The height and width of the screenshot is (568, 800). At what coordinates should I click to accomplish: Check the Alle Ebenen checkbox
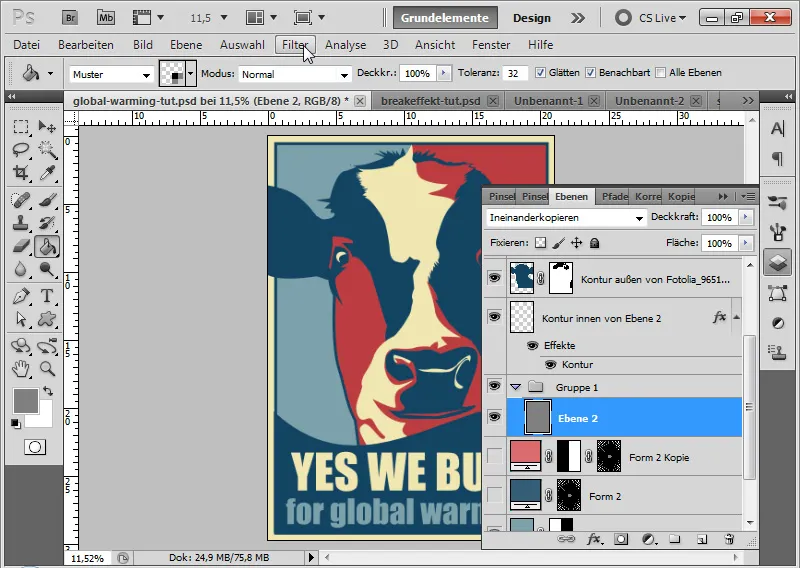click(x=660, y=73)
